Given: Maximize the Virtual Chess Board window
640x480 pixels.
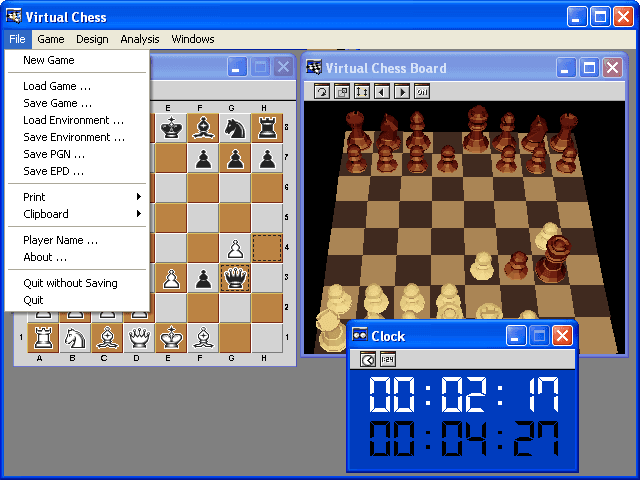Looking at the screenshot, I should pos(589,67).
